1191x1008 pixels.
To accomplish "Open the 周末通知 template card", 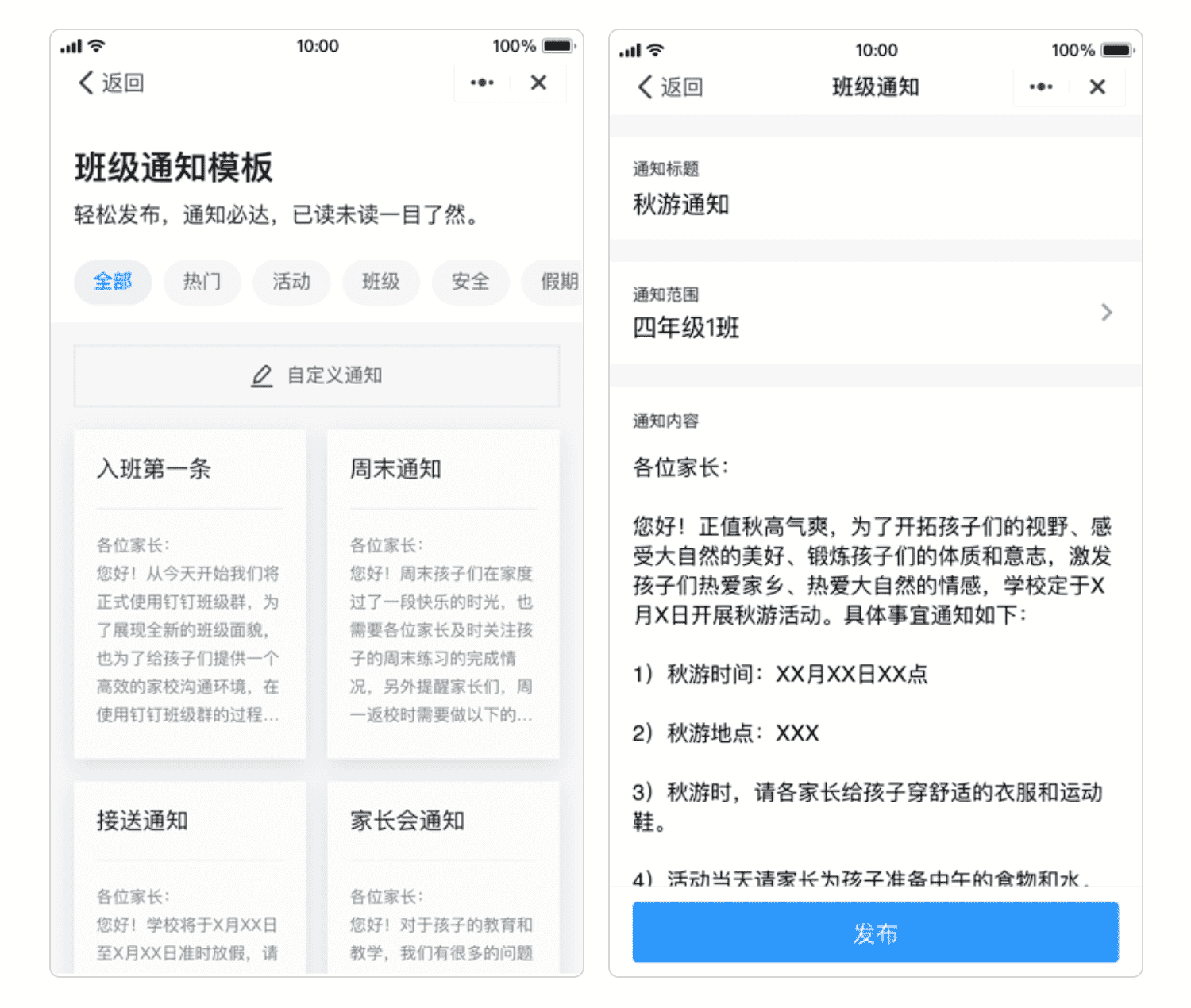I will click(443, 594).
